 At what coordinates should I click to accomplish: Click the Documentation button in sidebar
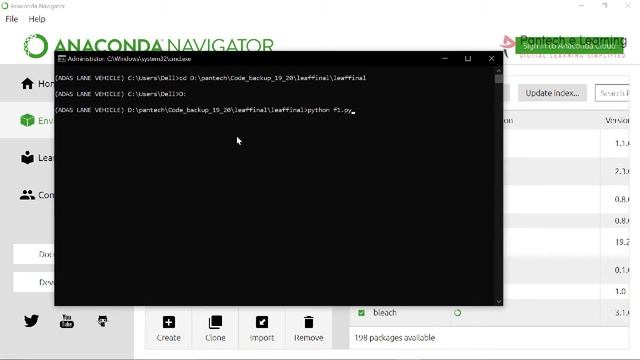pyautogui.click(x=34, y=254)
